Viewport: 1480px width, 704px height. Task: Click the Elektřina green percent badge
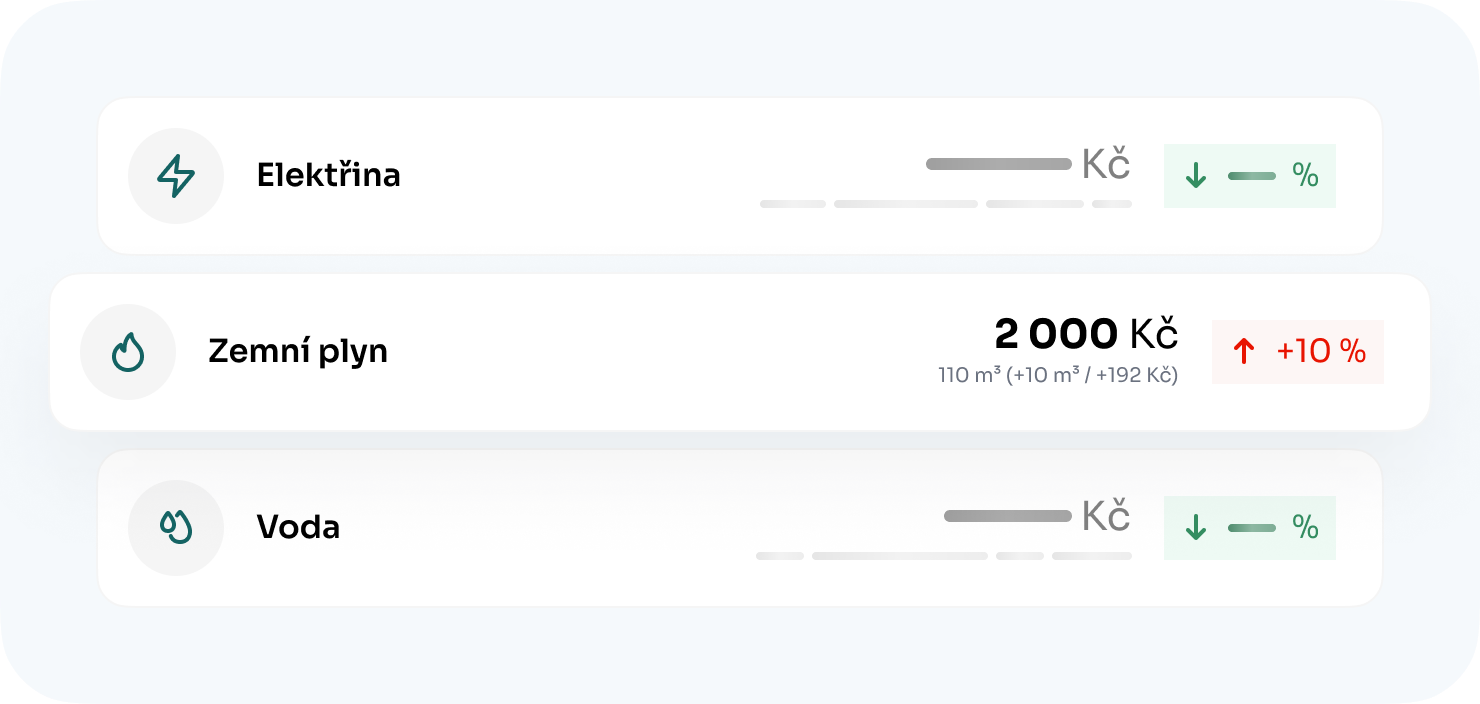pyautogui.click(x=1250, y=176)
